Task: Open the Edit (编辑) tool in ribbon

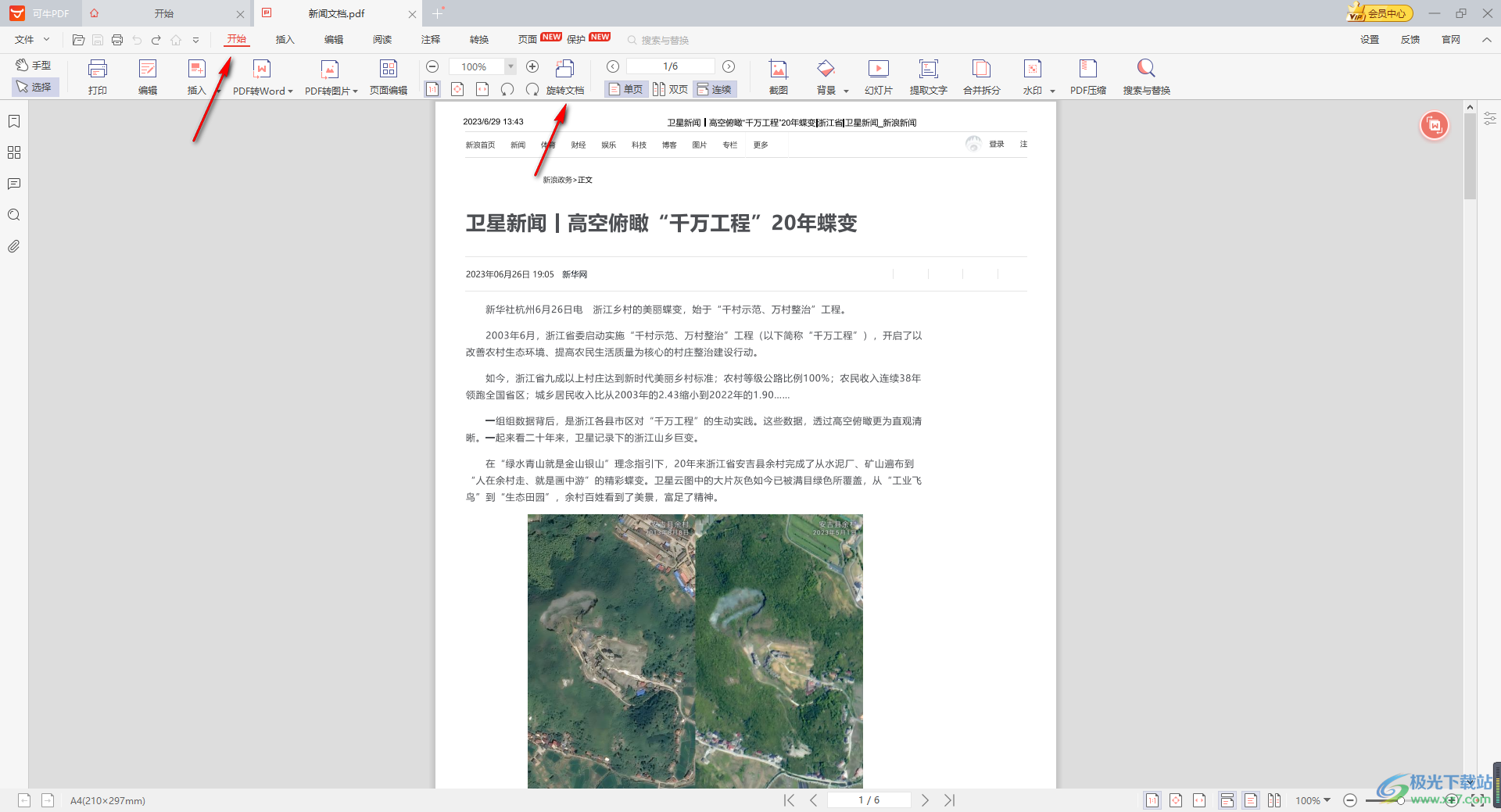Action: click(x=148, y=77)
